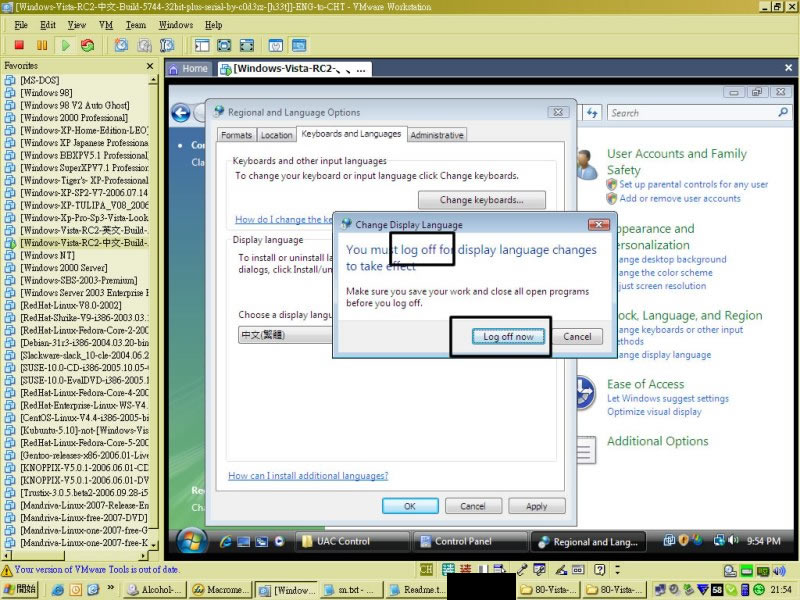Click the Vista guest speaker tray icon
The image size is (800, 600).
click(733, 540)
